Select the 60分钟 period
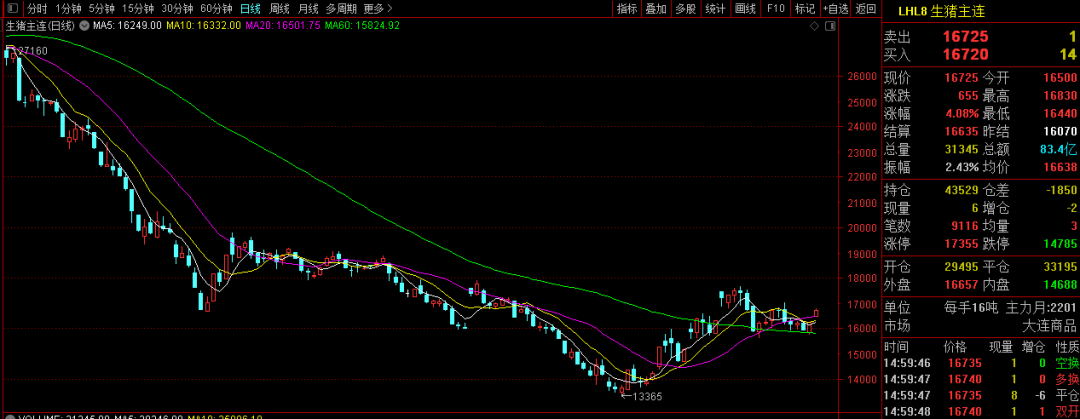The image size is (1080, 419). 216,9
